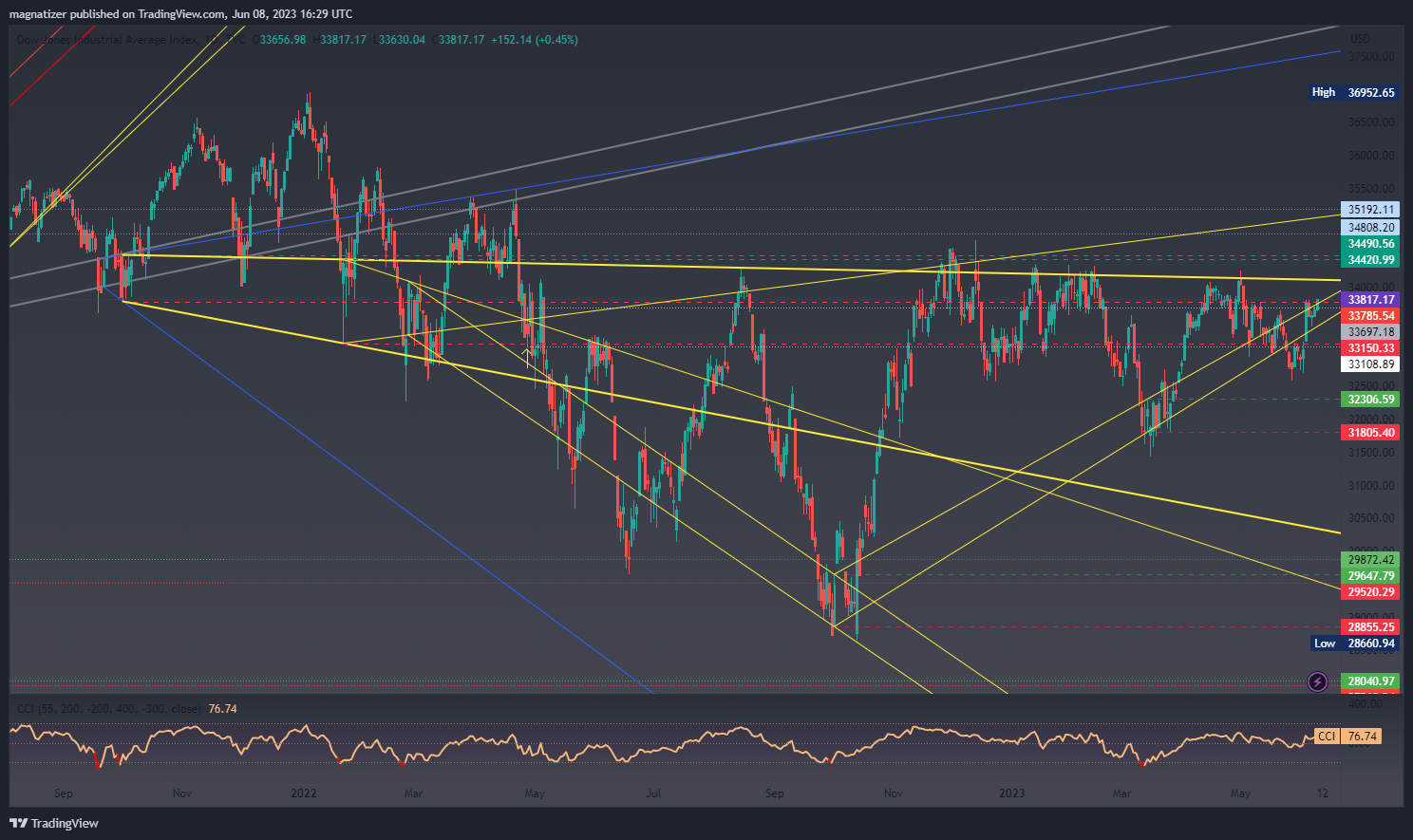The image size is (1413, 840).
Task: Select the green 34490.56 price label
Action: (1370, 244)
